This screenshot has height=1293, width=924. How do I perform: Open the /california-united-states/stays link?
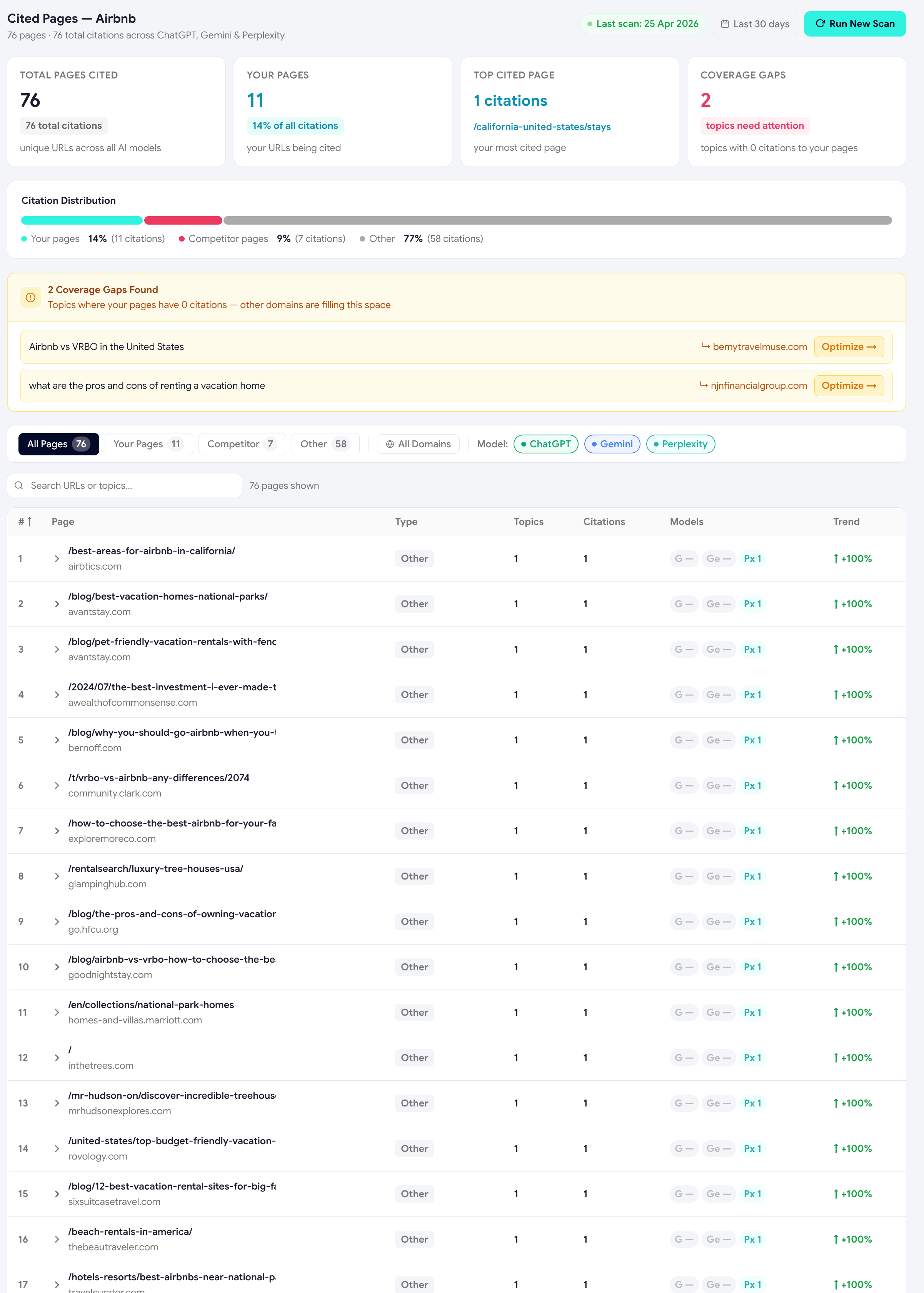[x=542, y=127]
